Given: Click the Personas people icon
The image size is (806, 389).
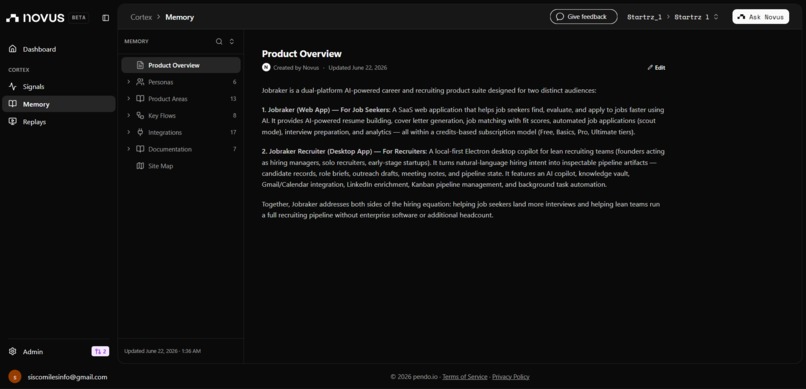Looking at the screenshot, I should tap(140, 82).
